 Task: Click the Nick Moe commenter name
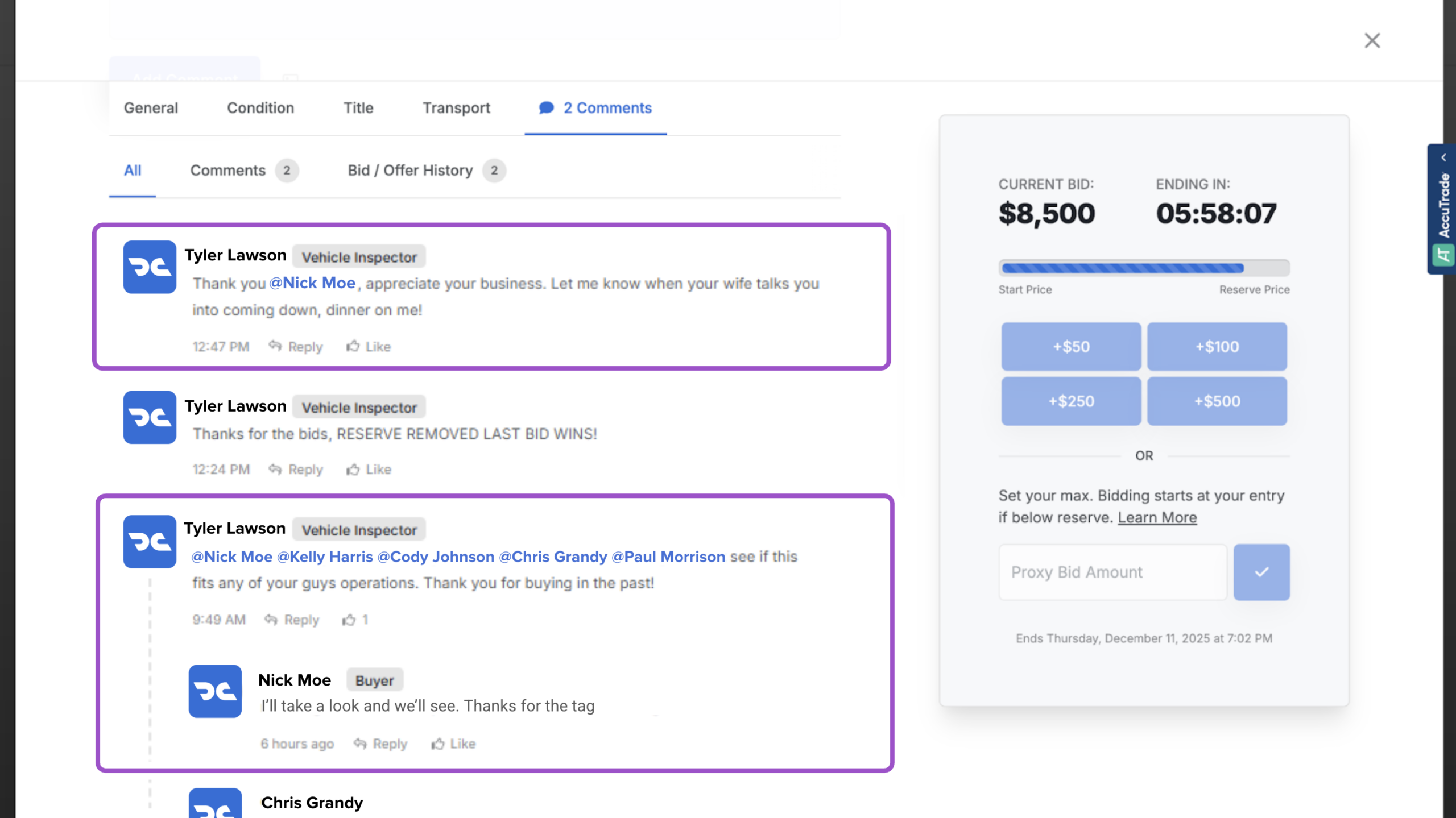pyautogui.click(x=294, y=680)
